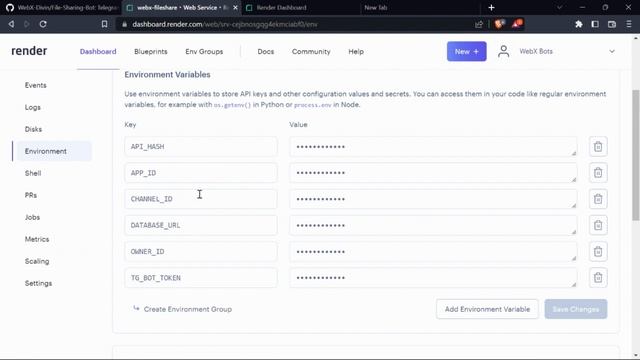Open the Env Groups nav item
This screenshot has width=640, height=360.
tap(204, 51)
